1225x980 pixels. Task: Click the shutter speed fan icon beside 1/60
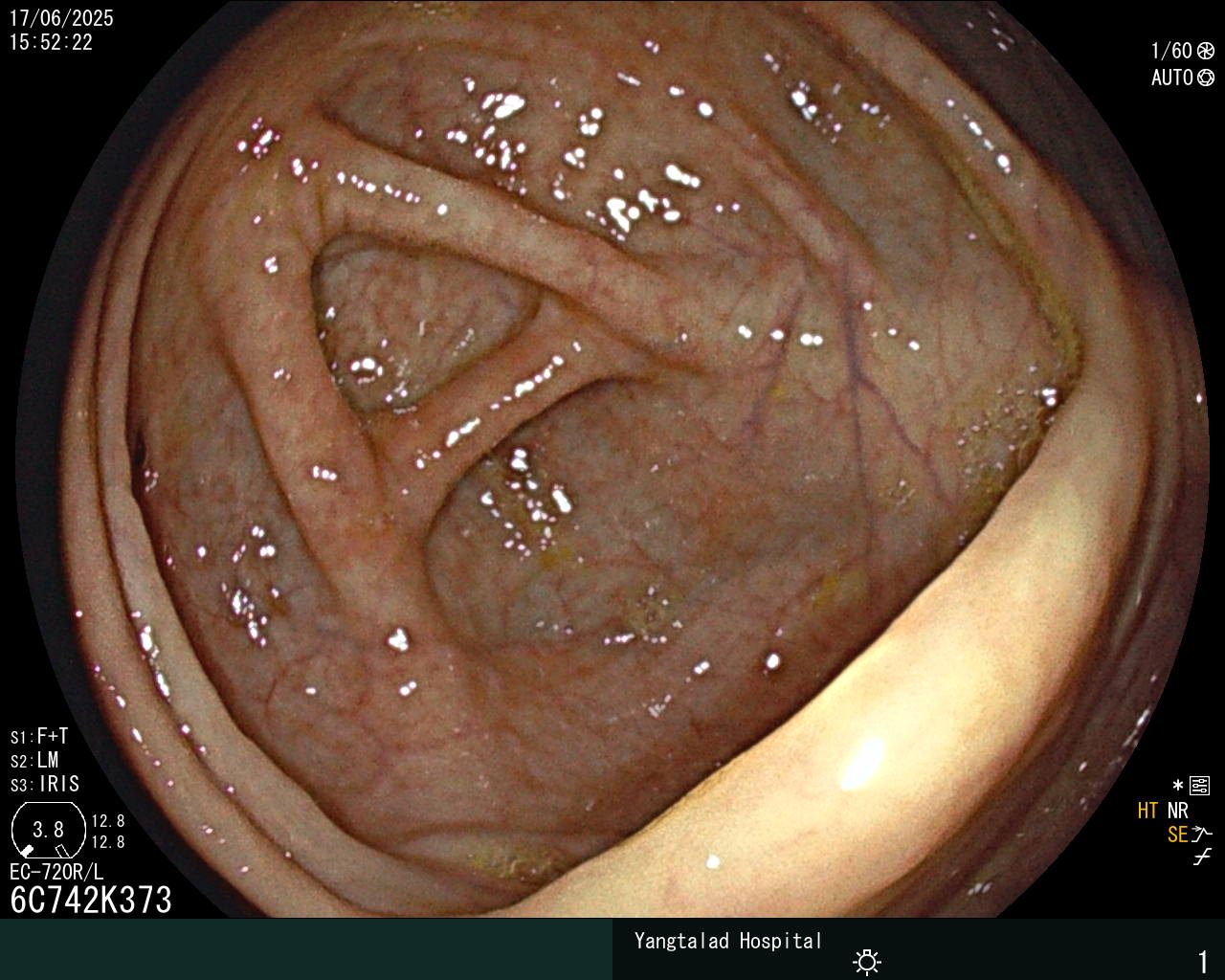click(1206, 51)
